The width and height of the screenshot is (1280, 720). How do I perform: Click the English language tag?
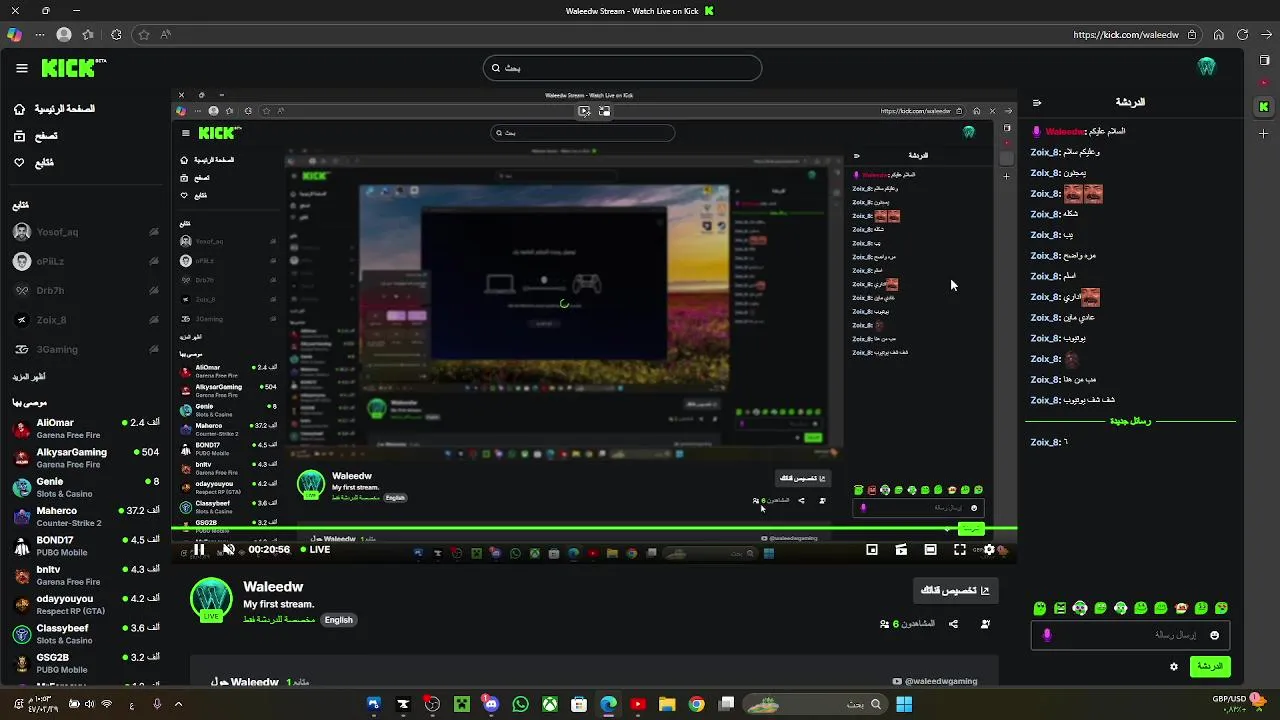click(x=338, y=620)
